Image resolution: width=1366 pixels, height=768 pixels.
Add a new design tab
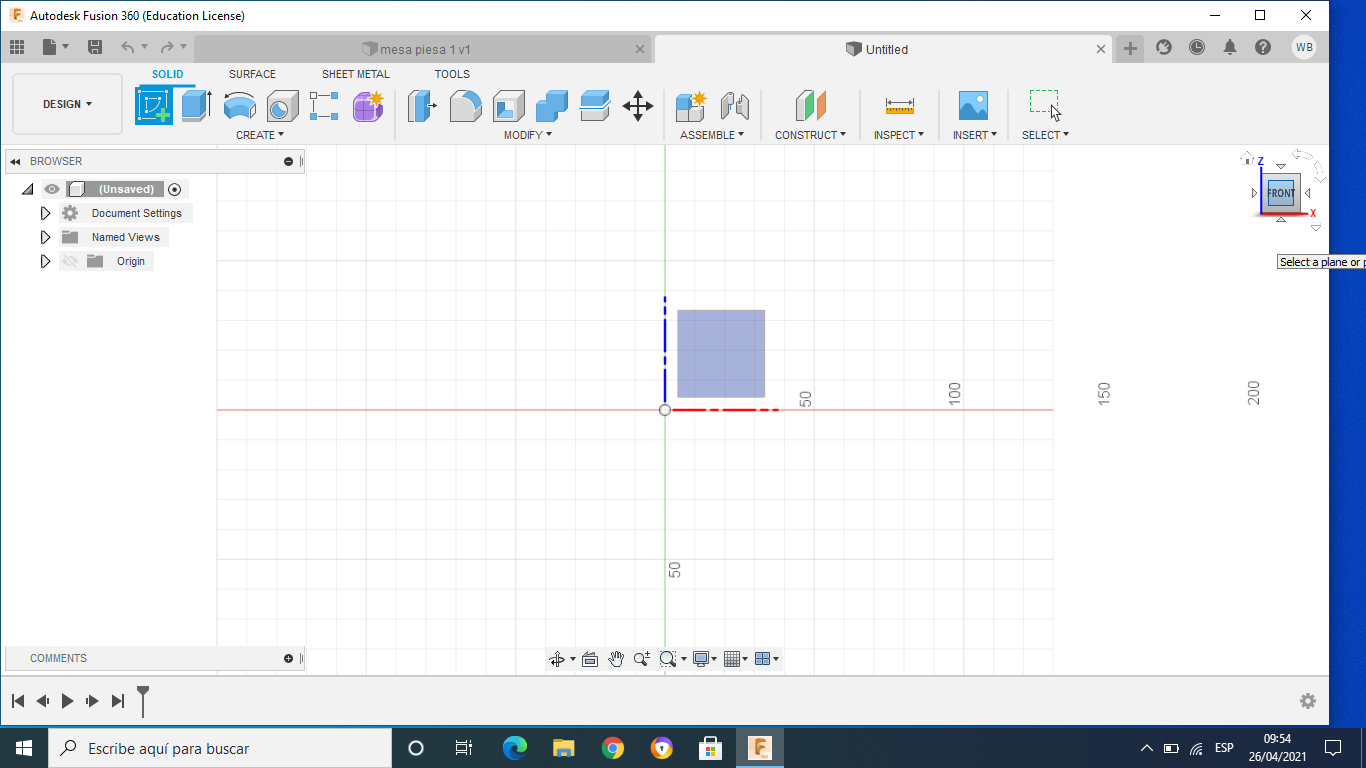(x=1130, y=48)
